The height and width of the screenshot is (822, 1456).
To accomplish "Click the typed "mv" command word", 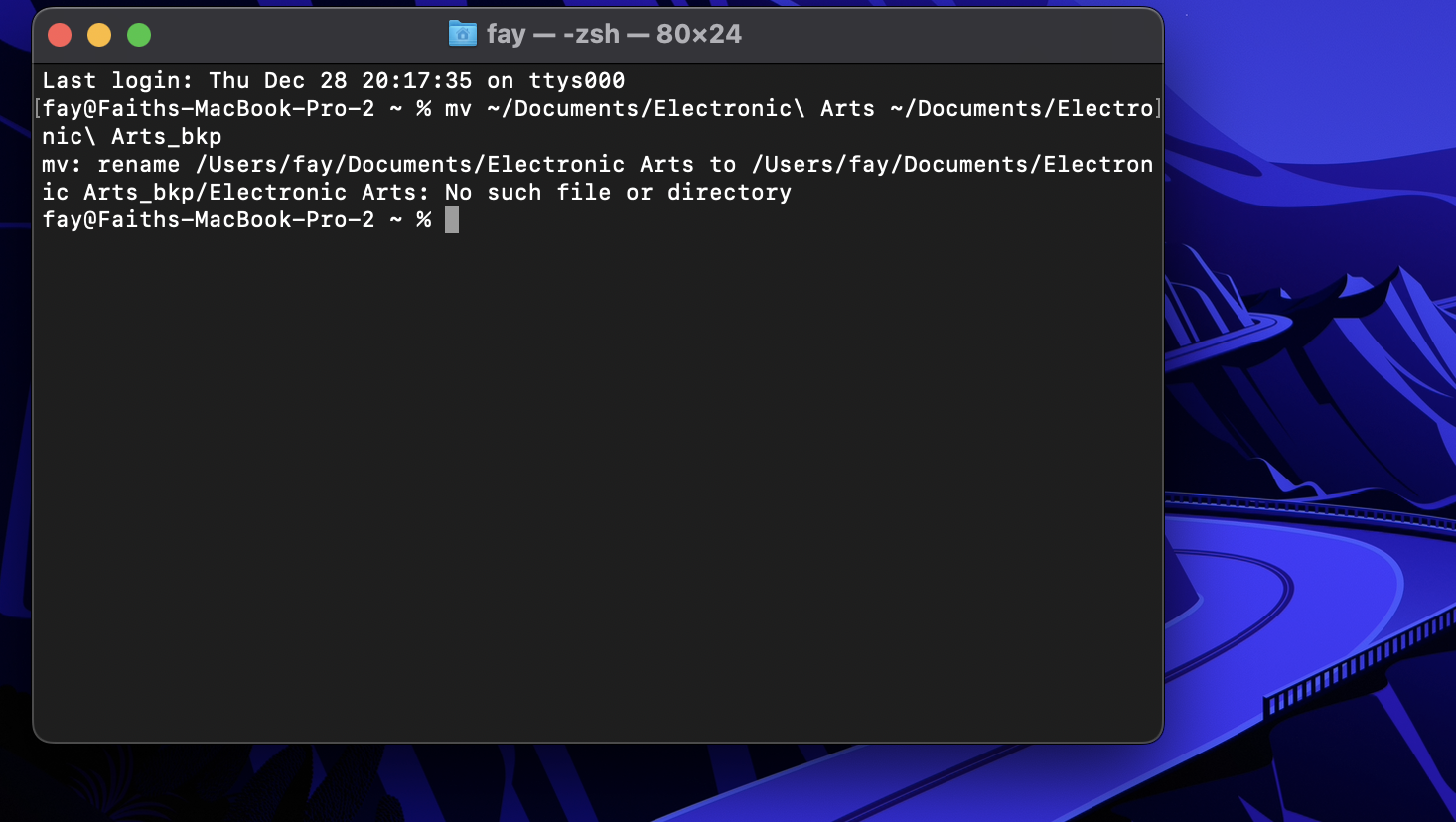I will (x=458, y=108).
